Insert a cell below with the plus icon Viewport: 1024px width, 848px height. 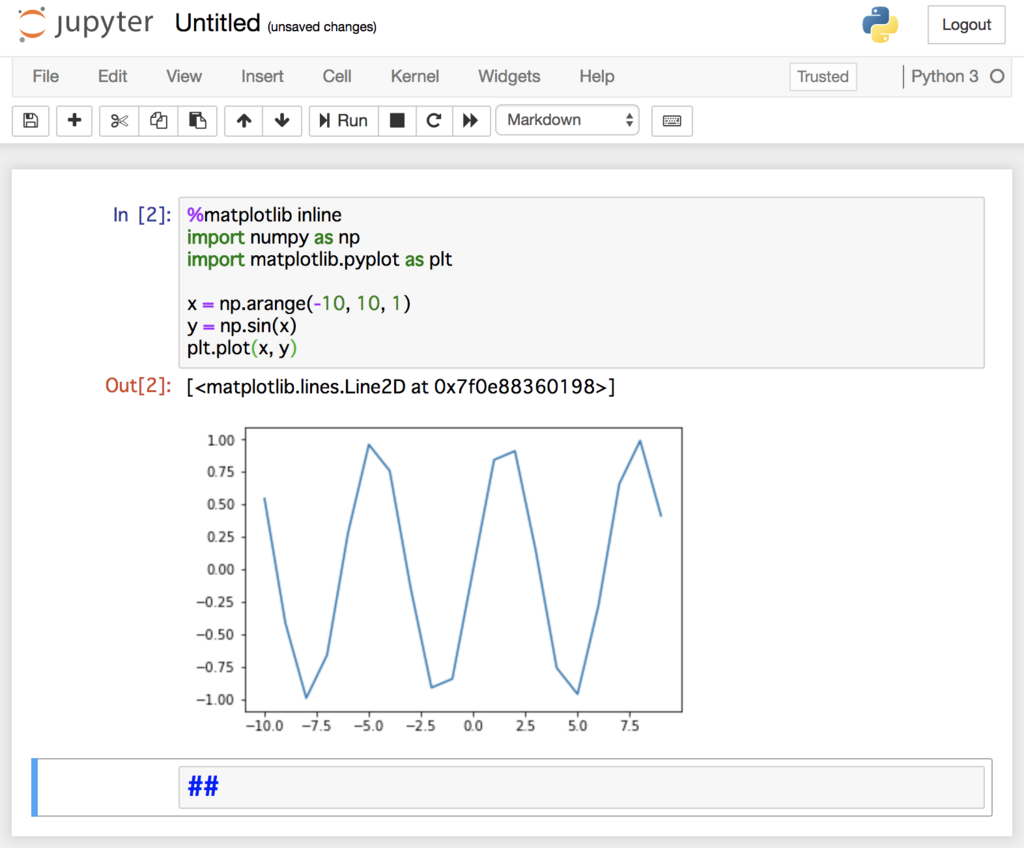coord(74,121)
